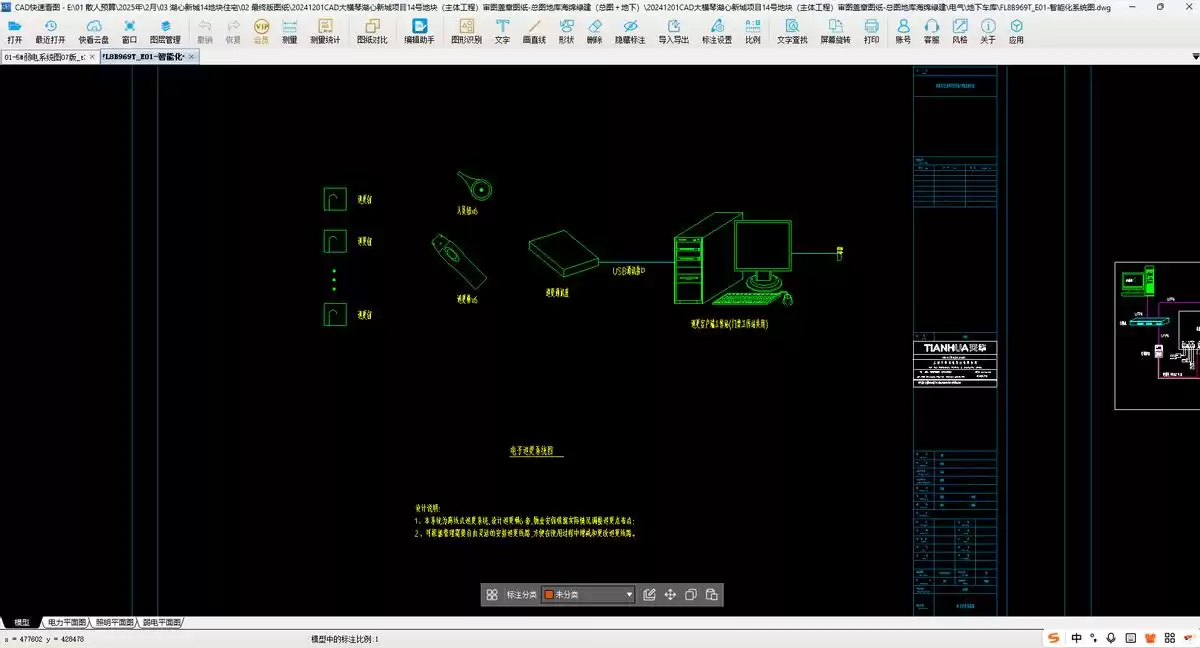Launch the 编辑助手 edit assistant
Image resolution: width=1200 pixels, height=648 pixels.
point(419,31)
